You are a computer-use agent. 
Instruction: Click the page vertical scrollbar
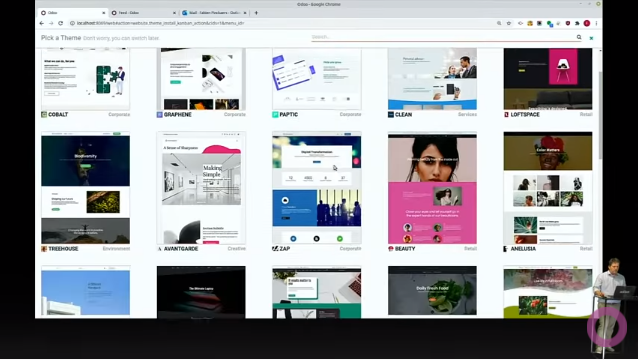point(600,115)
